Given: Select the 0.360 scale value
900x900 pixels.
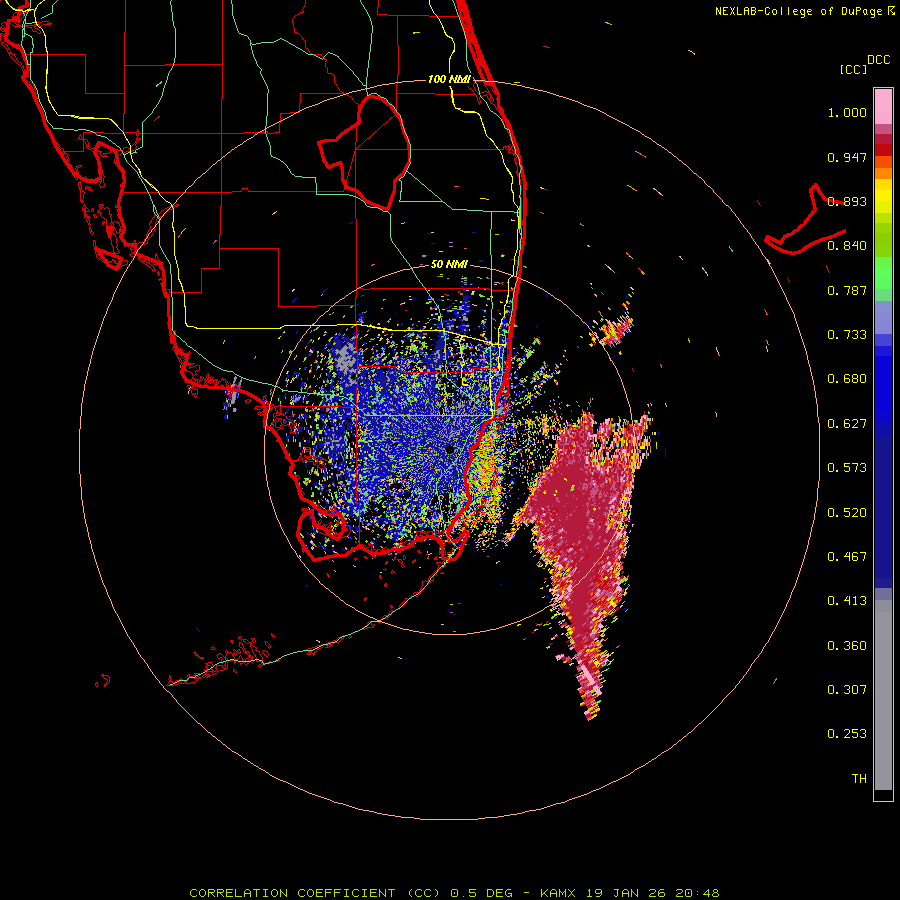Looking at the screenshot, I should (x=847, y=646).
